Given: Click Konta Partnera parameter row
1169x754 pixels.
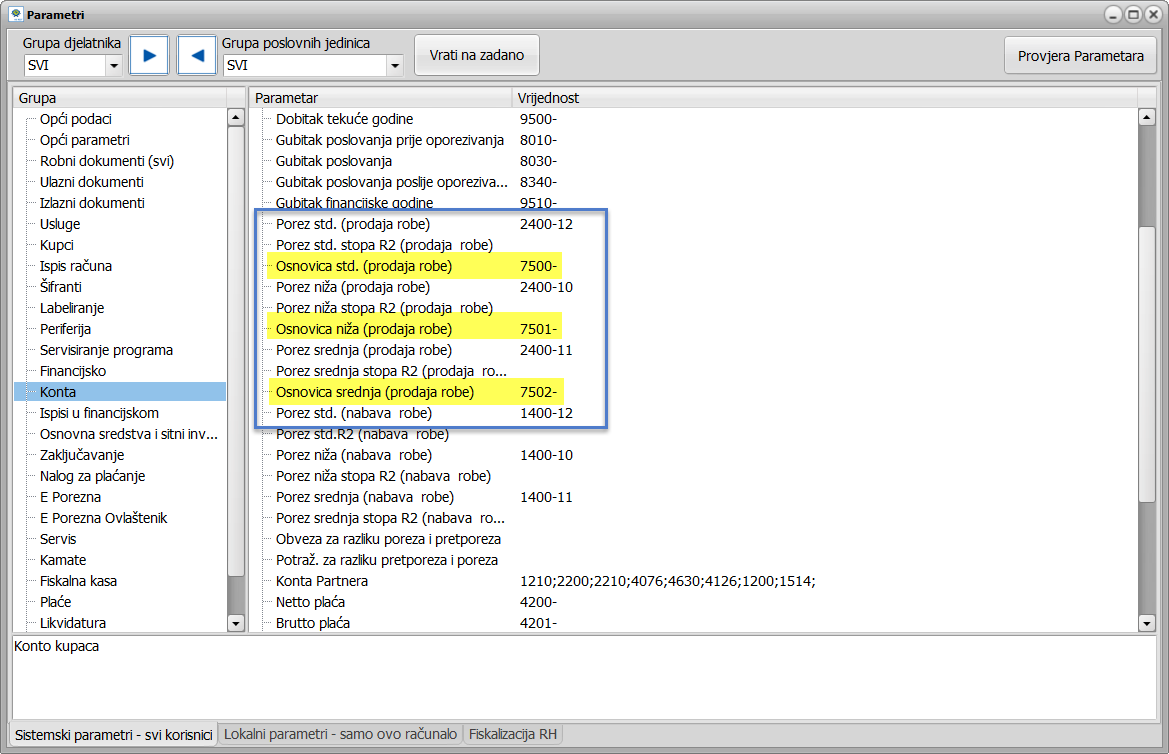Looking at the screenshot, I should pos(322,581).
